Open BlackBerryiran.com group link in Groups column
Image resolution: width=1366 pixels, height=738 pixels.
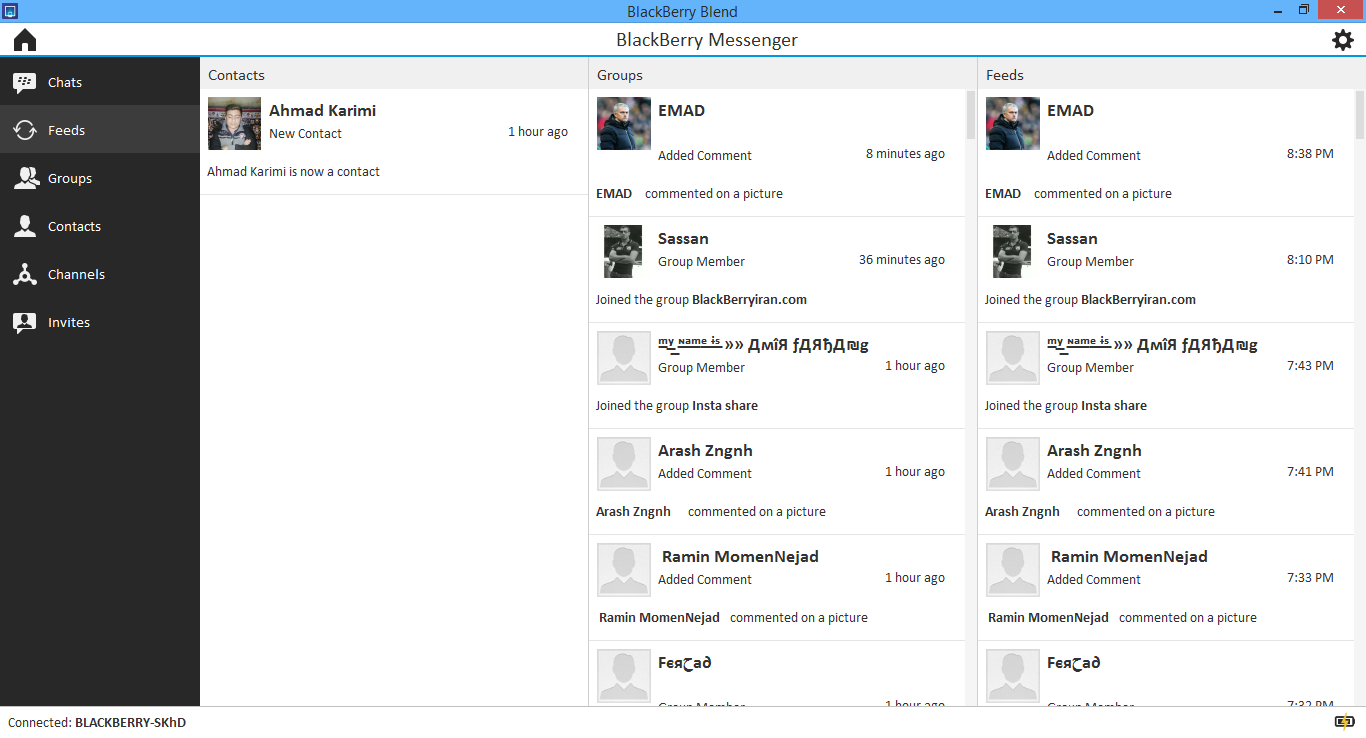tap(749, 300)
